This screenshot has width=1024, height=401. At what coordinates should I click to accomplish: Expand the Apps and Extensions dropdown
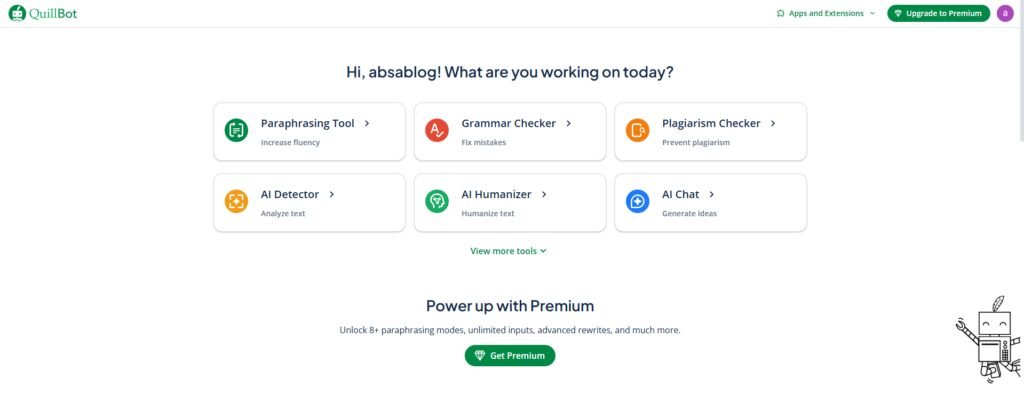(825, 13)
